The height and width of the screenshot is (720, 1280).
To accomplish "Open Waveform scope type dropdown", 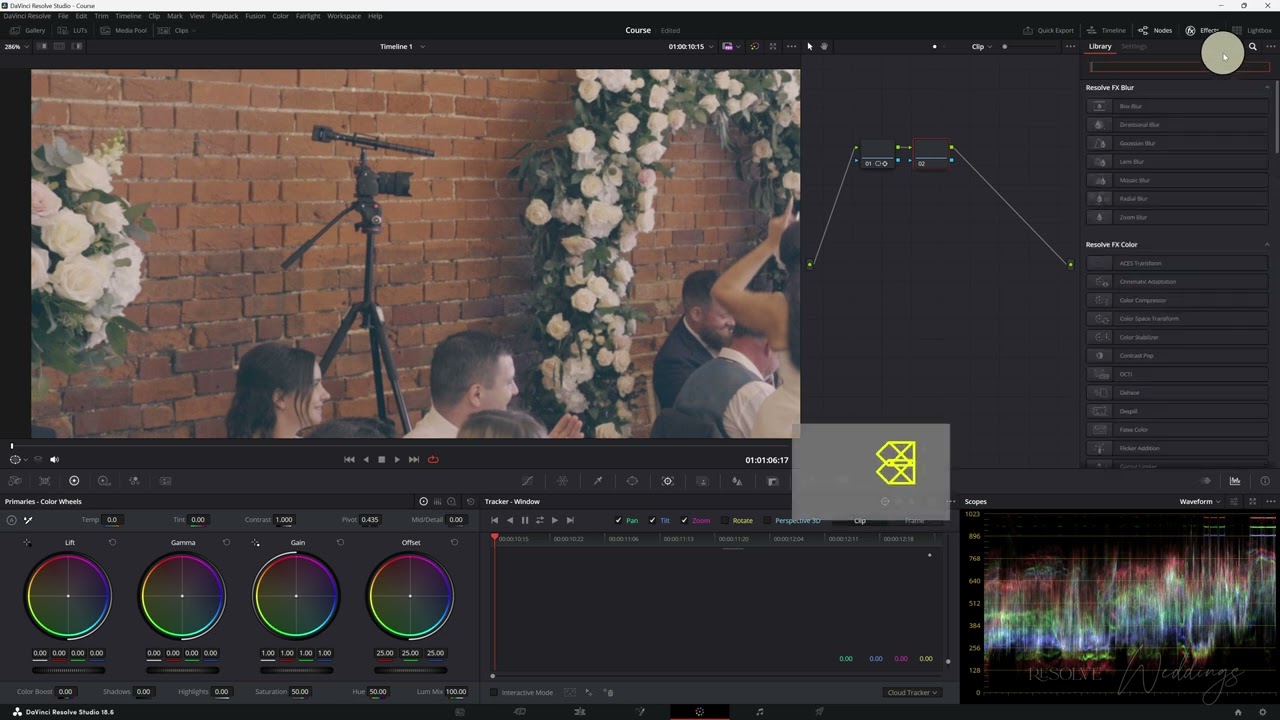I will [1200, 501].
